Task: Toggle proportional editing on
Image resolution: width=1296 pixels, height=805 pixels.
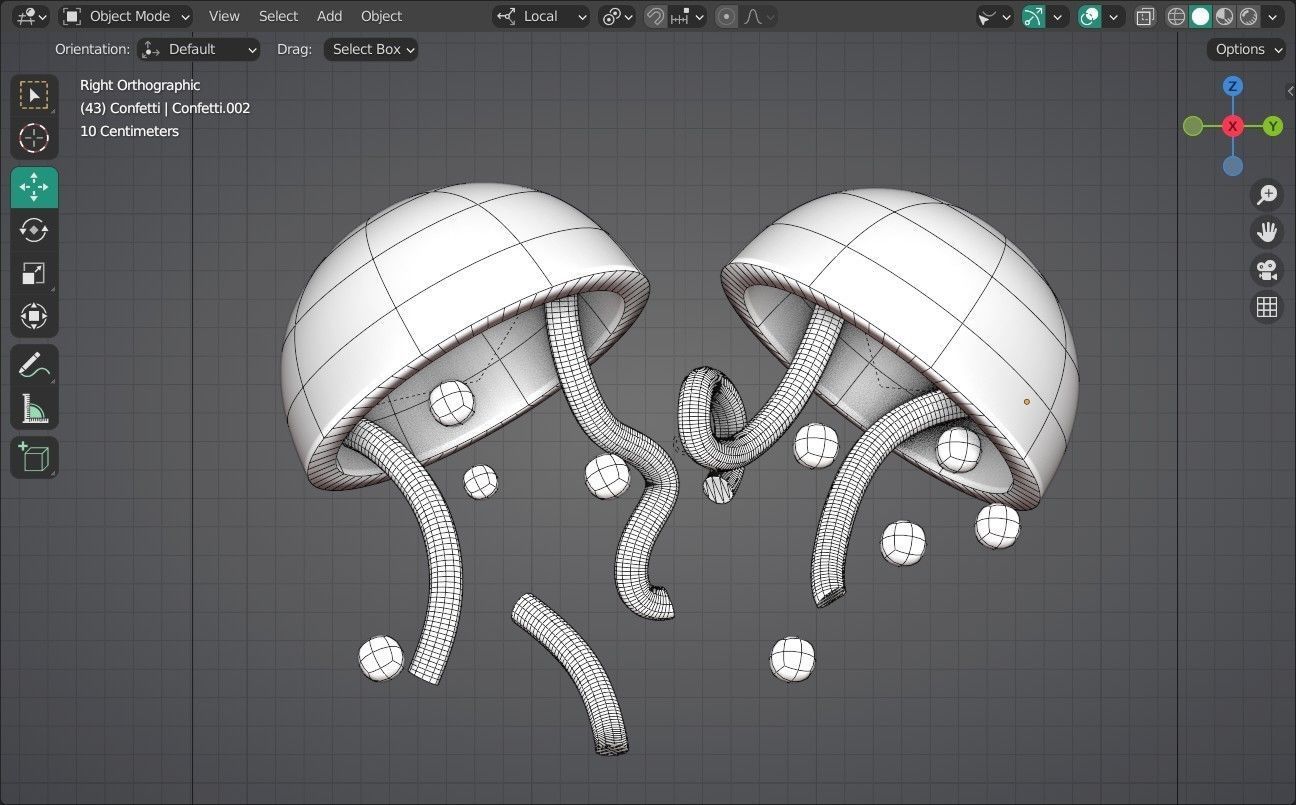Action: (x=725, y=16)
